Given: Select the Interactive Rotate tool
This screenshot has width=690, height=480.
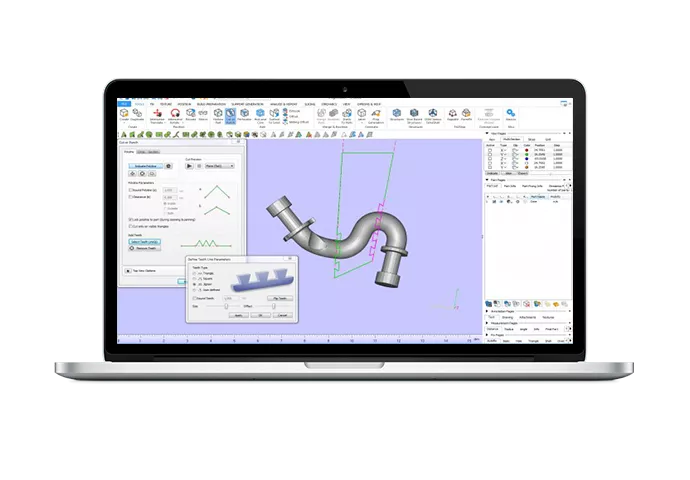Looking at the screenshot, I should click(x=175, y=114).
